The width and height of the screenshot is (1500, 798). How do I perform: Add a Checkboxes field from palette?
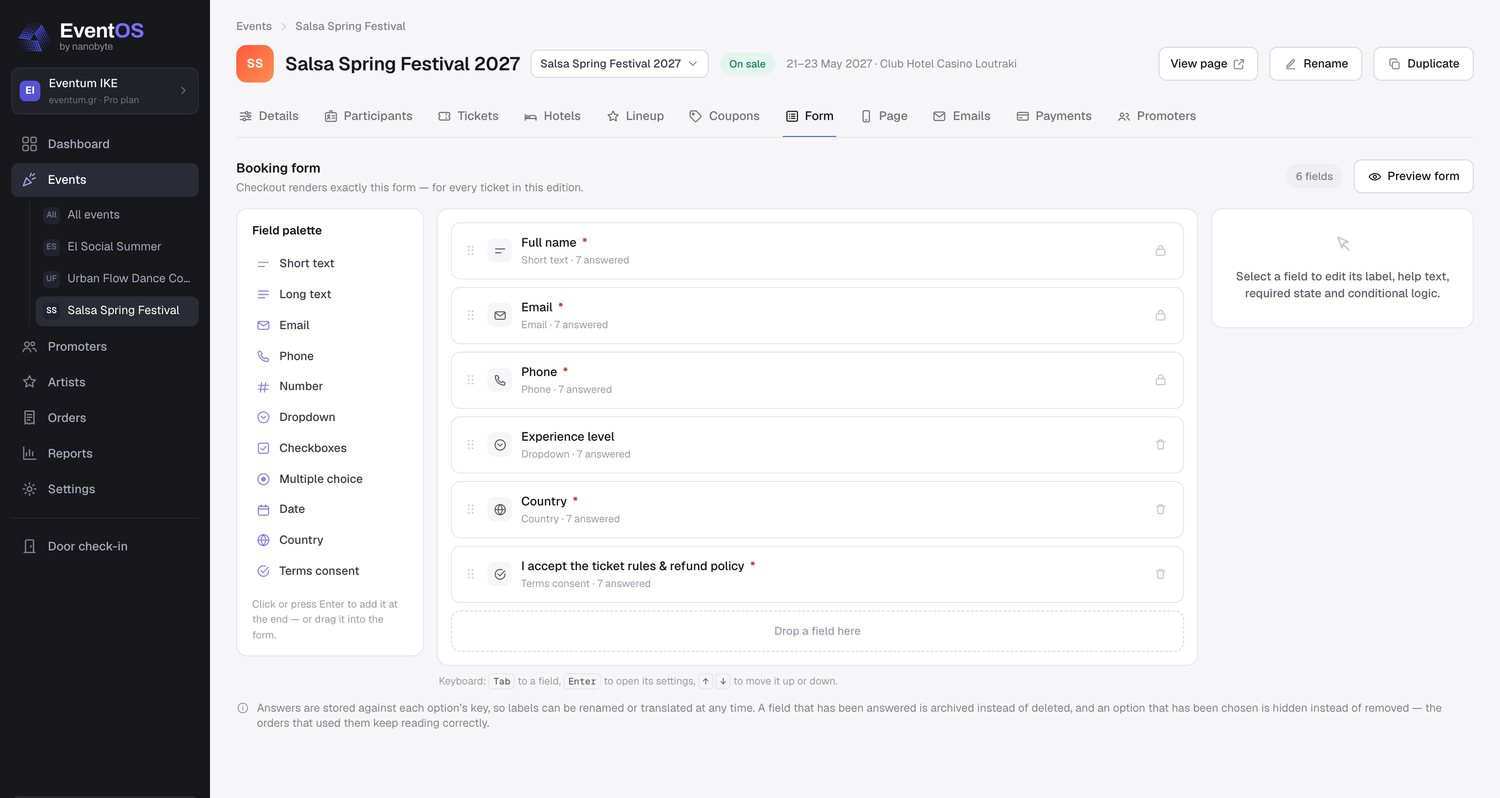tap(330, 448)
